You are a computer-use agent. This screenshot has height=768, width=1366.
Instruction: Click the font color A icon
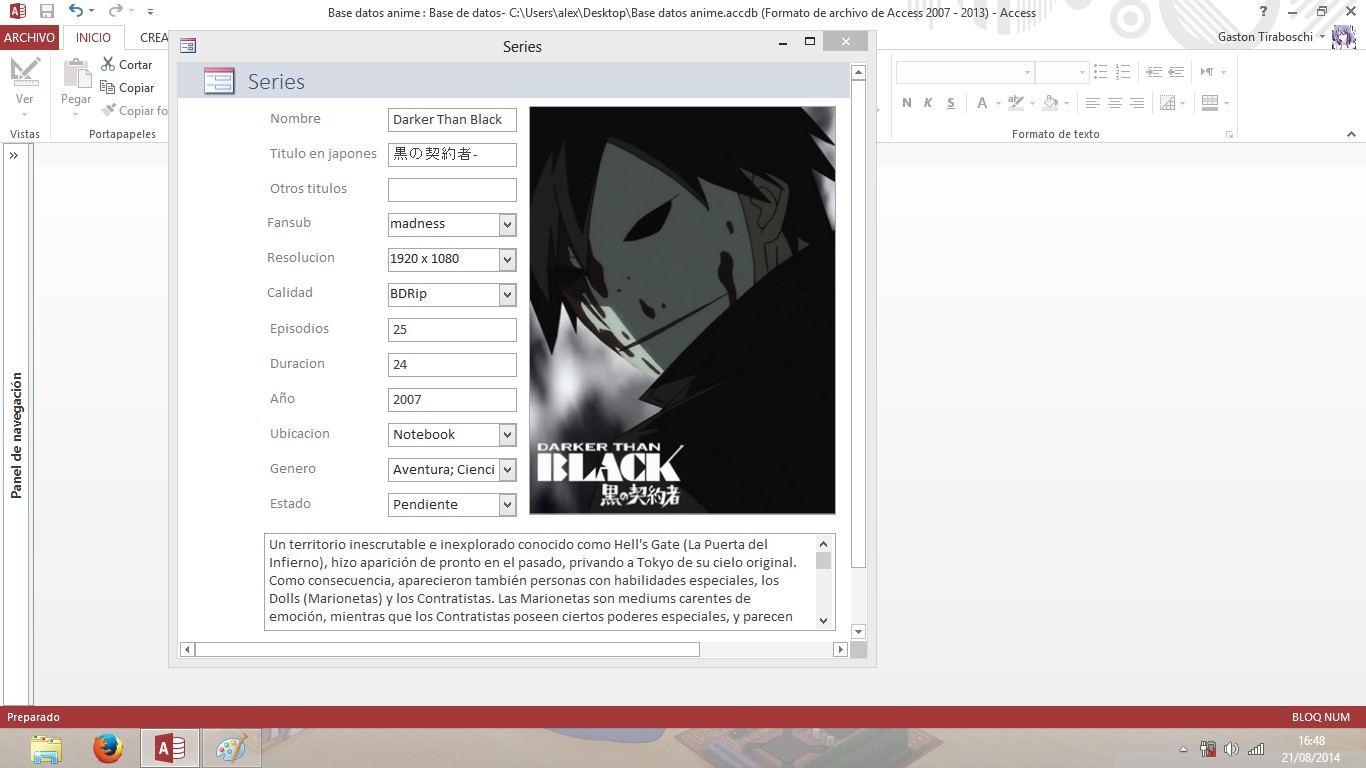982,103
